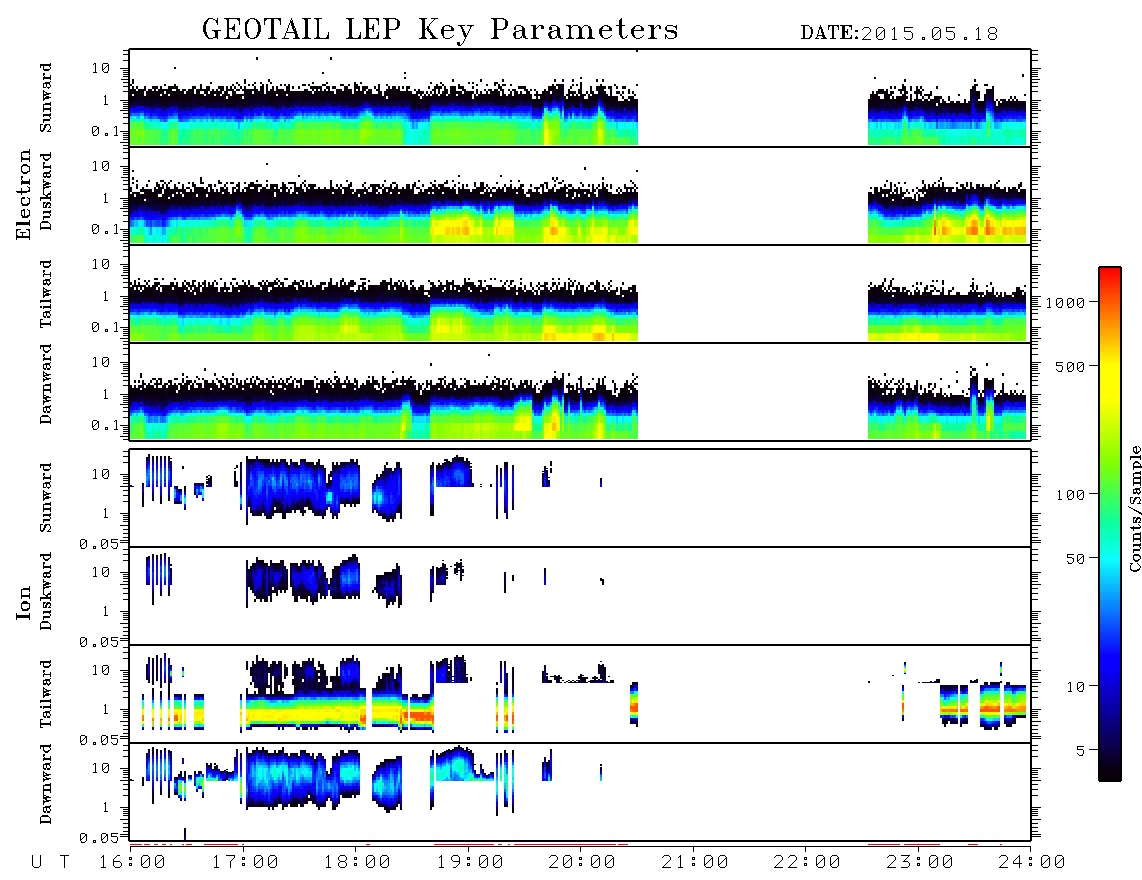This screenshot has height=880, width=1142.
Task: Click the 23:00 time tick label
Action: click(920, 863)
